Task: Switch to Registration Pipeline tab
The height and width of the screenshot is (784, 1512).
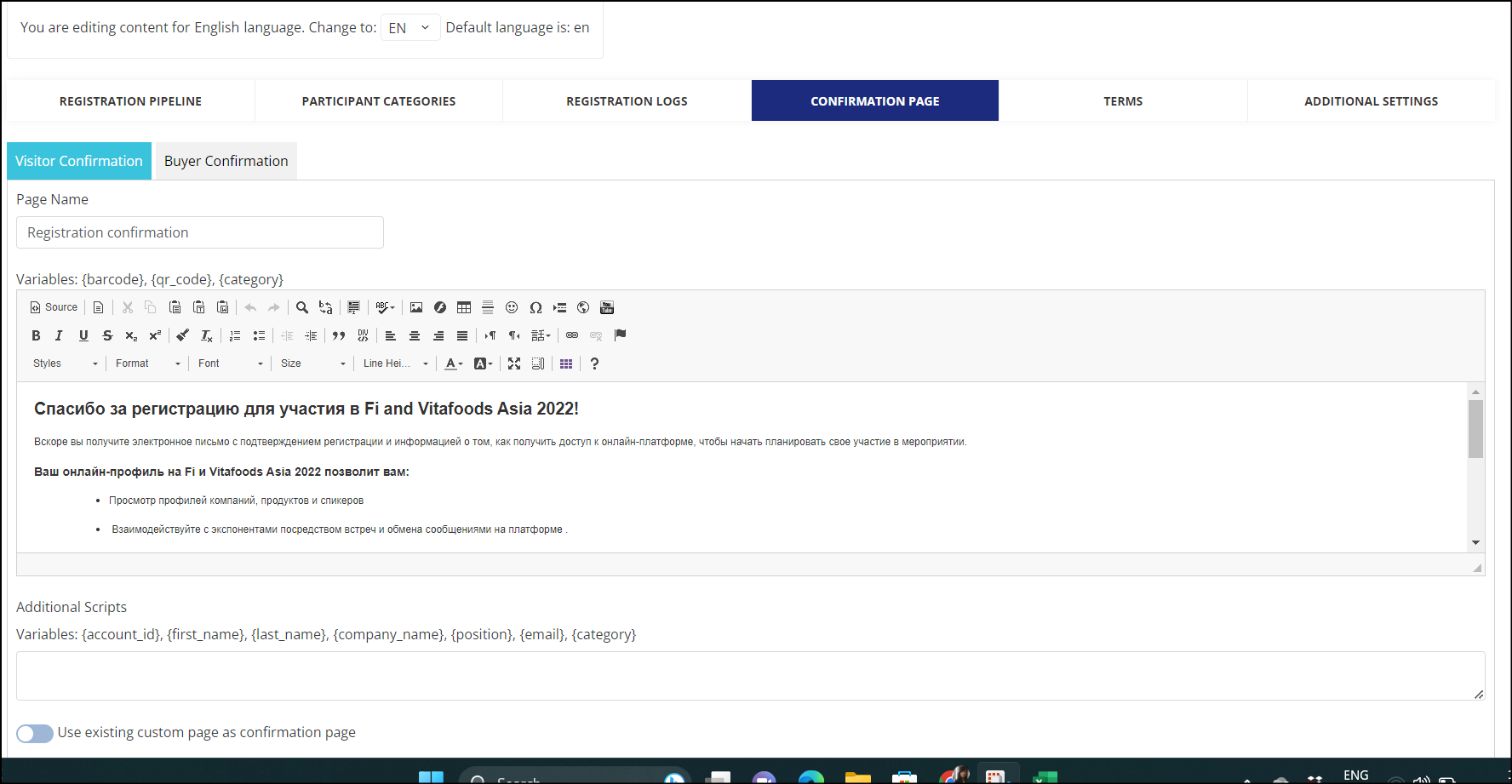Action: click(130, 100)
